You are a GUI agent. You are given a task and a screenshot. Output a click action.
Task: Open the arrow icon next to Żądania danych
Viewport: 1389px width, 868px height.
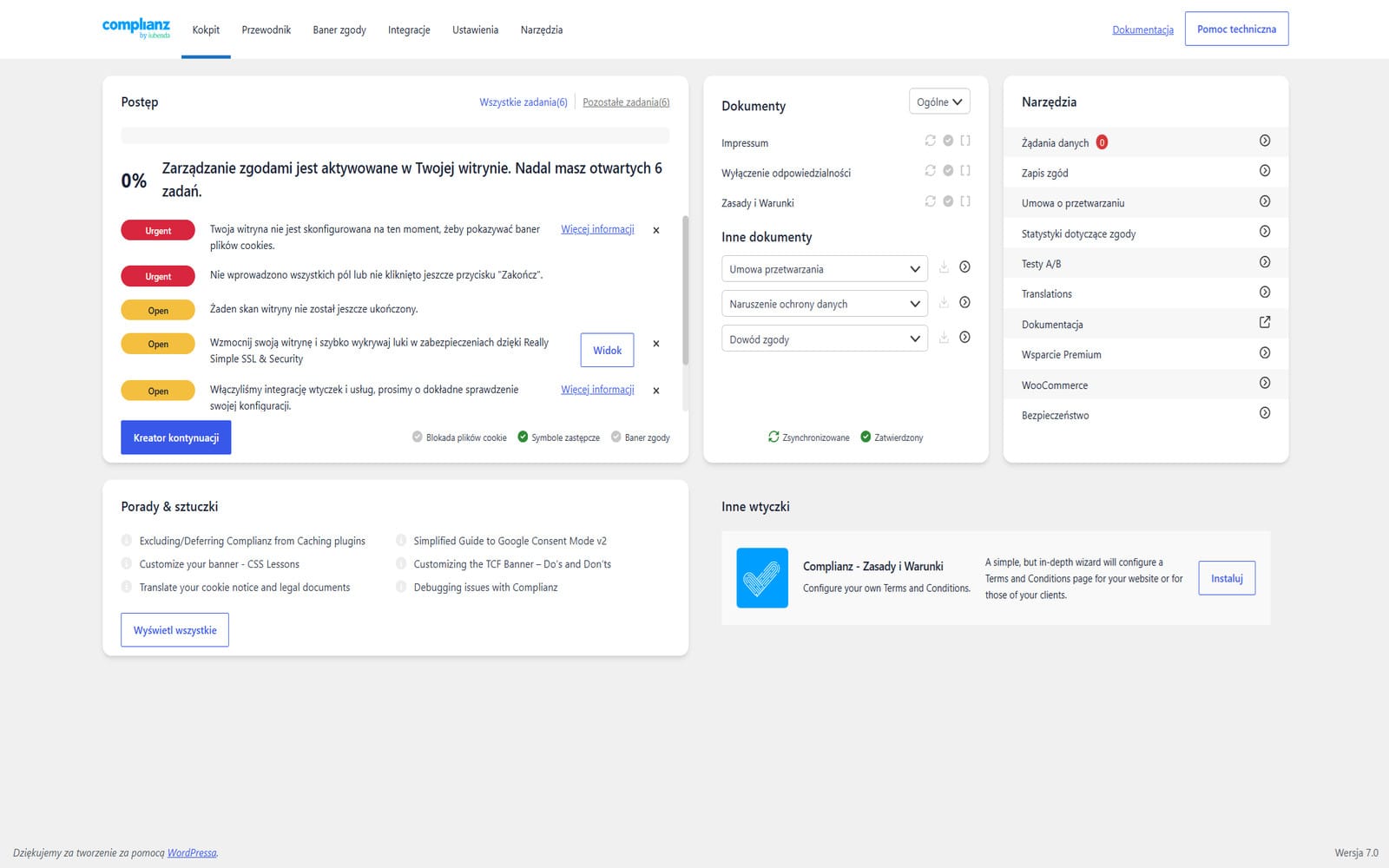1265,141
